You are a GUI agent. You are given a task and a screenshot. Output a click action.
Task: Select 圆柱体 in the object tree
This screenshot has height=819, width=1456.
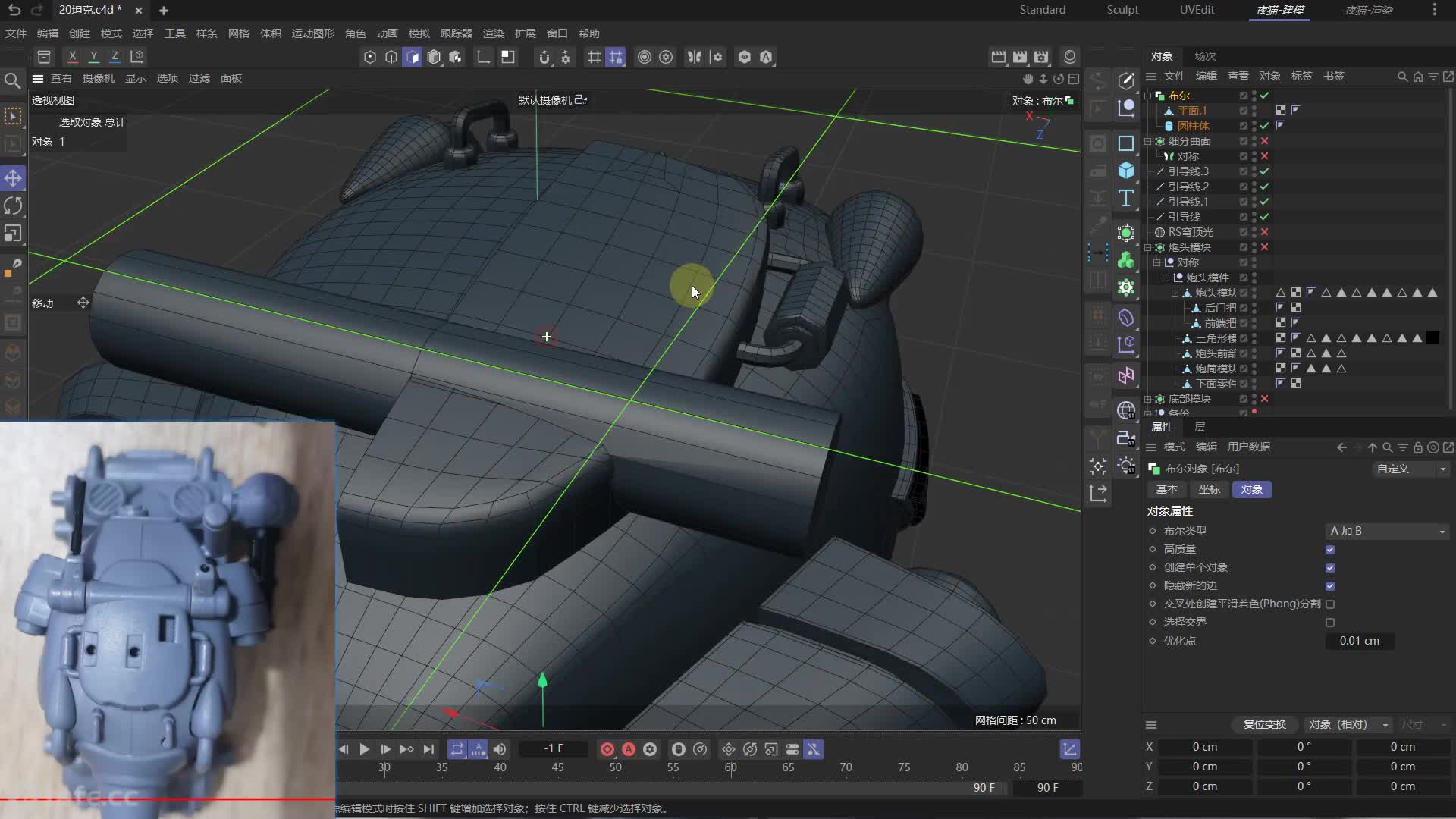pyautogui.click(x=1194, y=126)
